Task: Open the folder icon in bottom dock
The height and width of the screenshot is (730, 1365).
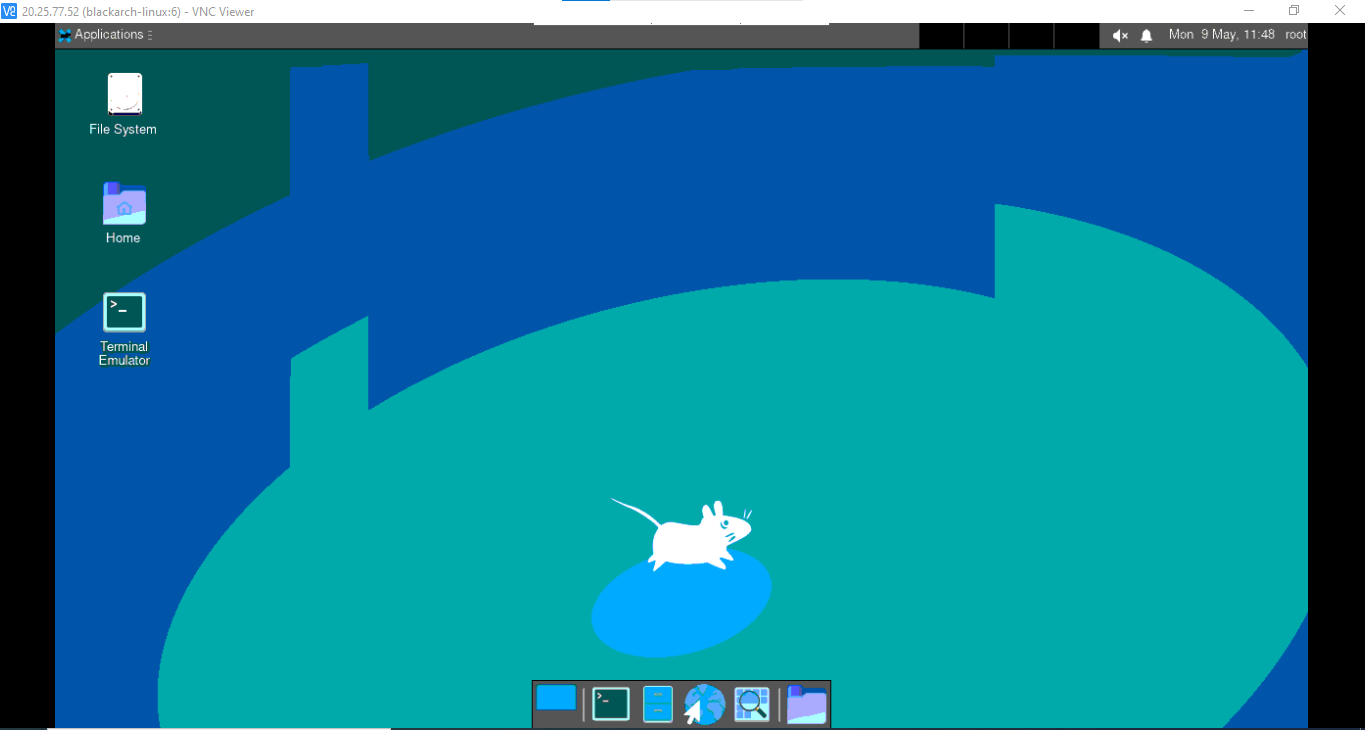Action: tap(806, 704)
